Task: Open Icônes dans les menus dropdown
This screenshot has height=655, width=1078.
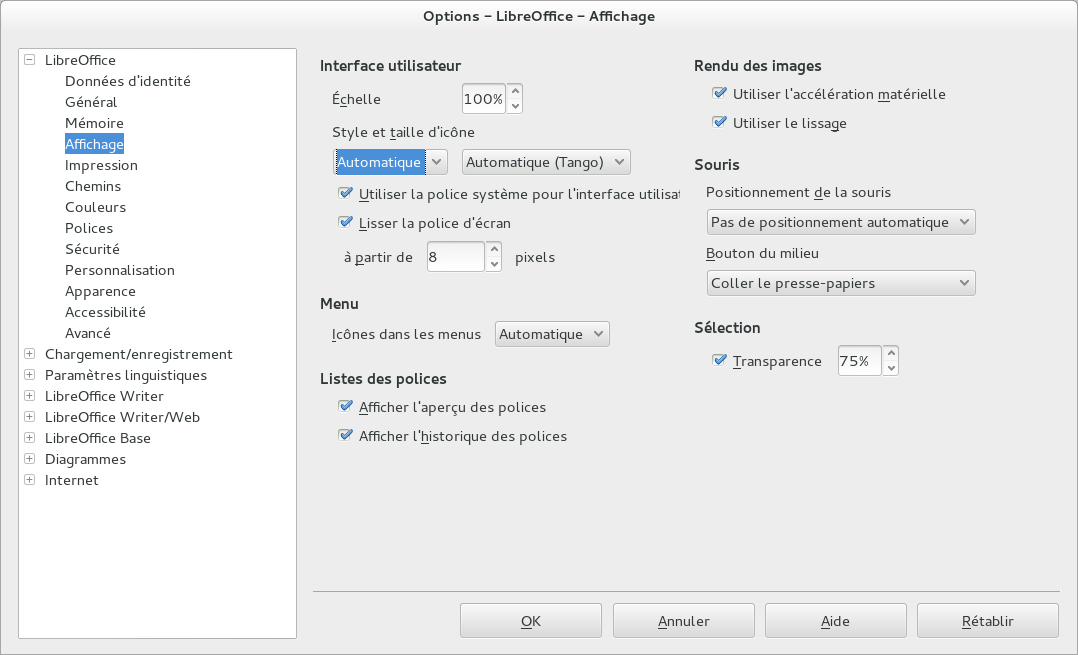Action: point(552,334)
